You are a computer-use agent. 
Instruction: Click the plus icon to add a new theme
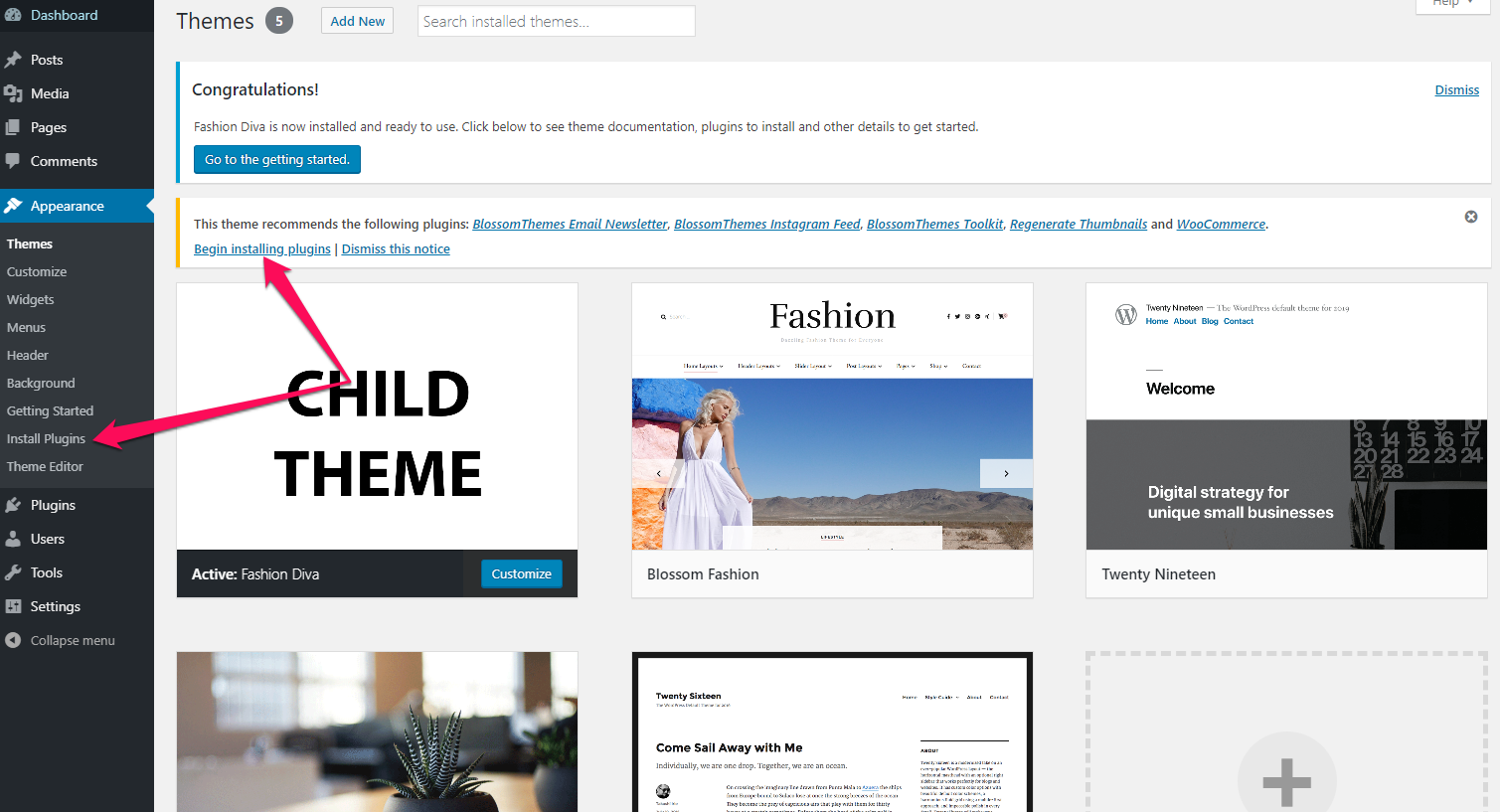(x=1287, y=781)
